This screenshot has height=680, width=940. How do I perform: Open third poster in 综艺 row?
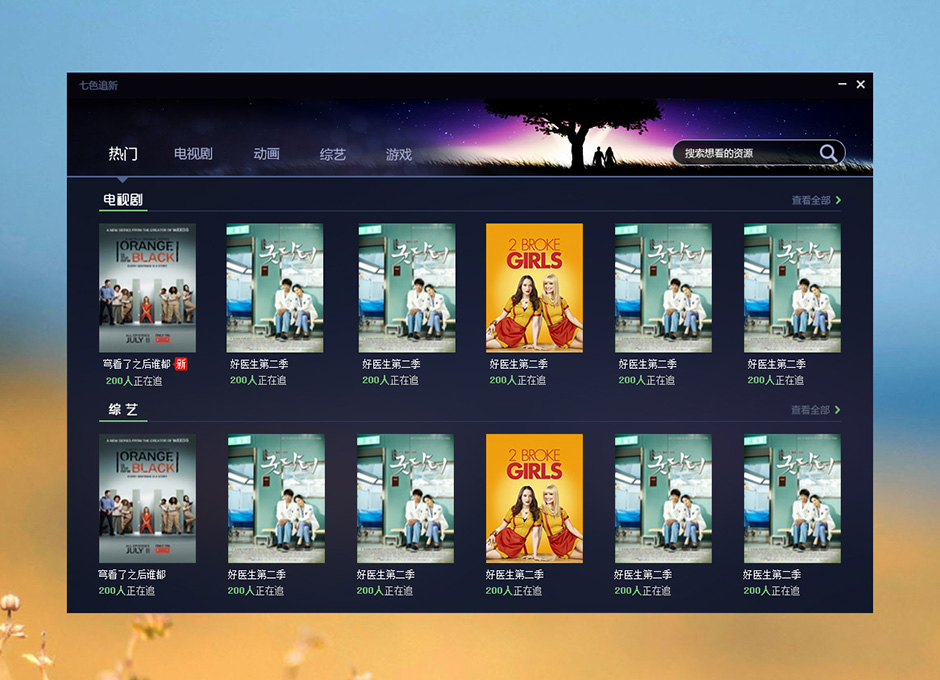point(405,498)
